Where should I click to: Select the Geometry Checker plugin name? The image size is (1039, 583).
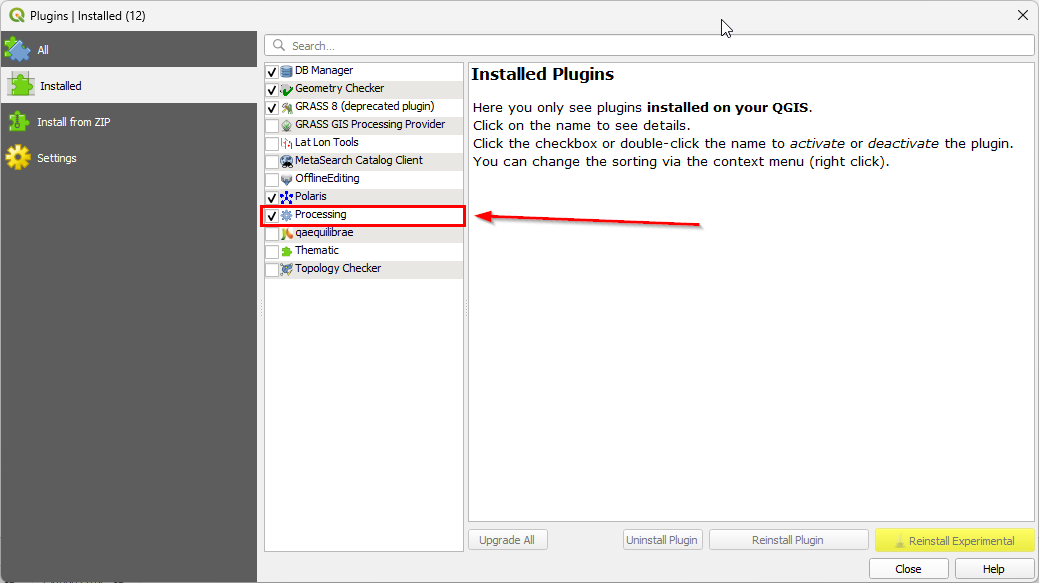(339, 88)
